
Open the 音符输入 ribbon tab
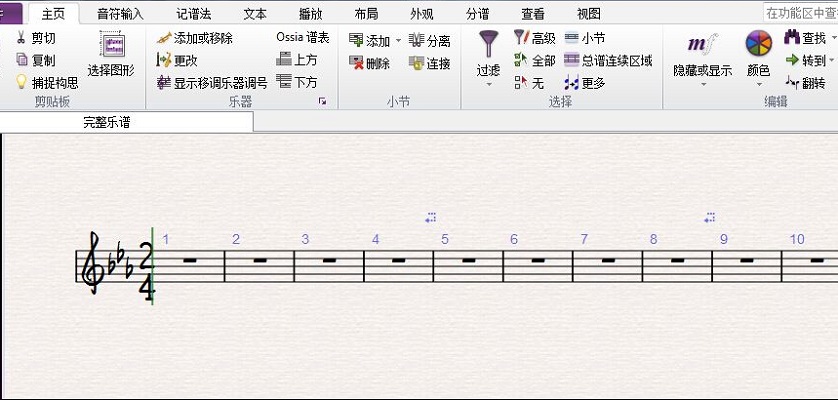pyautogui.click(x=121, y=14)
